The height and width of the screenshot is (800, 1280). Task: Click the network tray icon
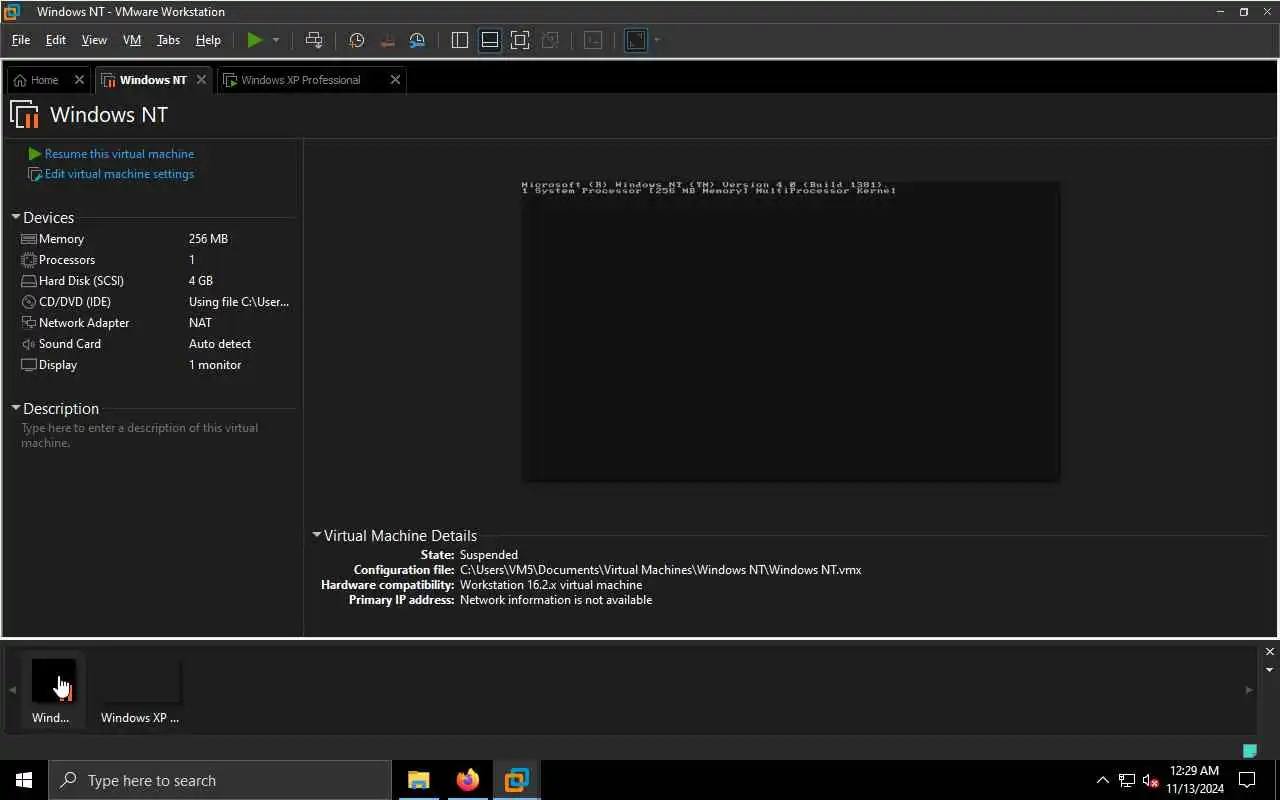[1127, 780]
